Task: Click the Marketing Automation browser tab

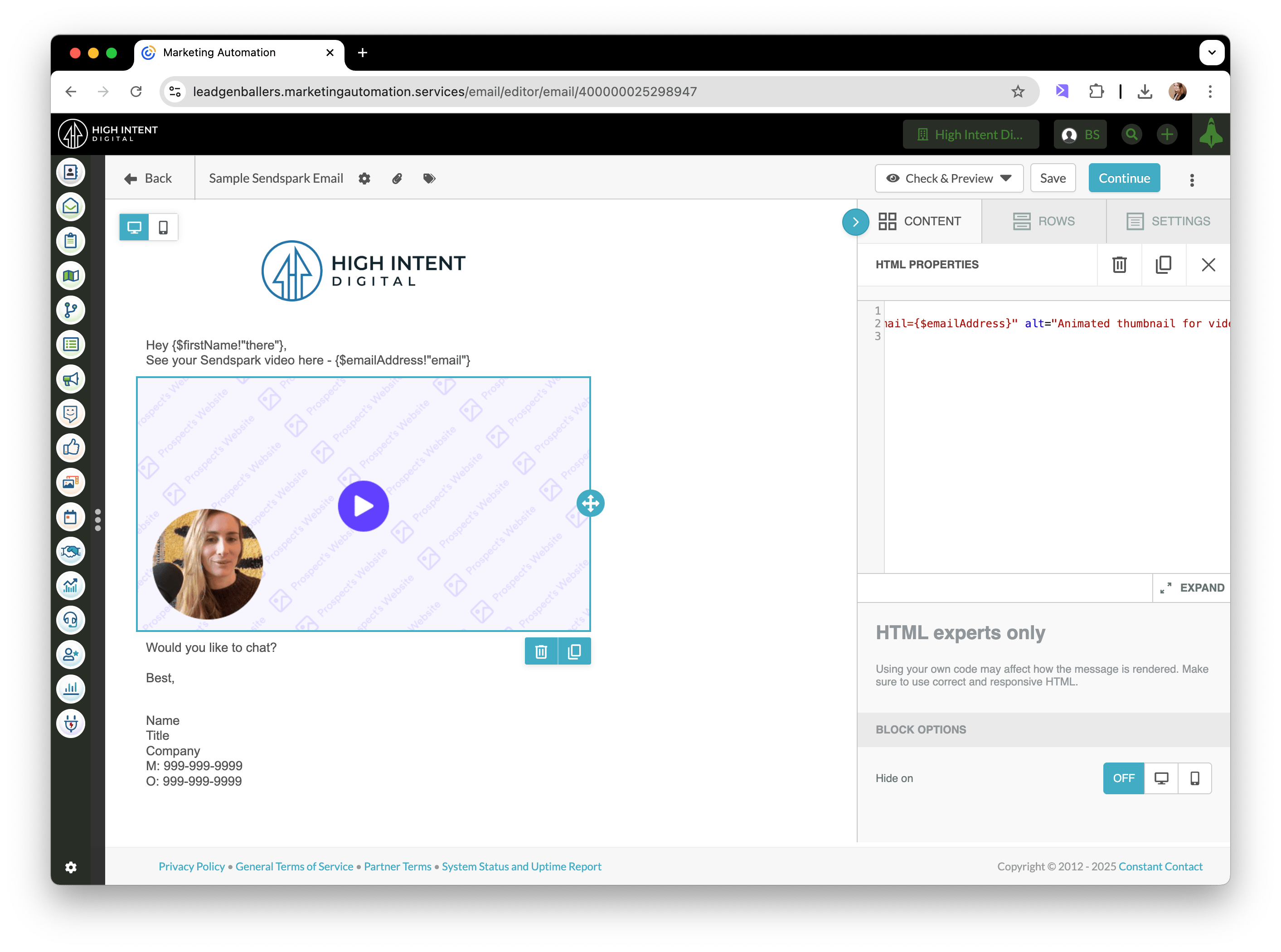Action: 239,53
